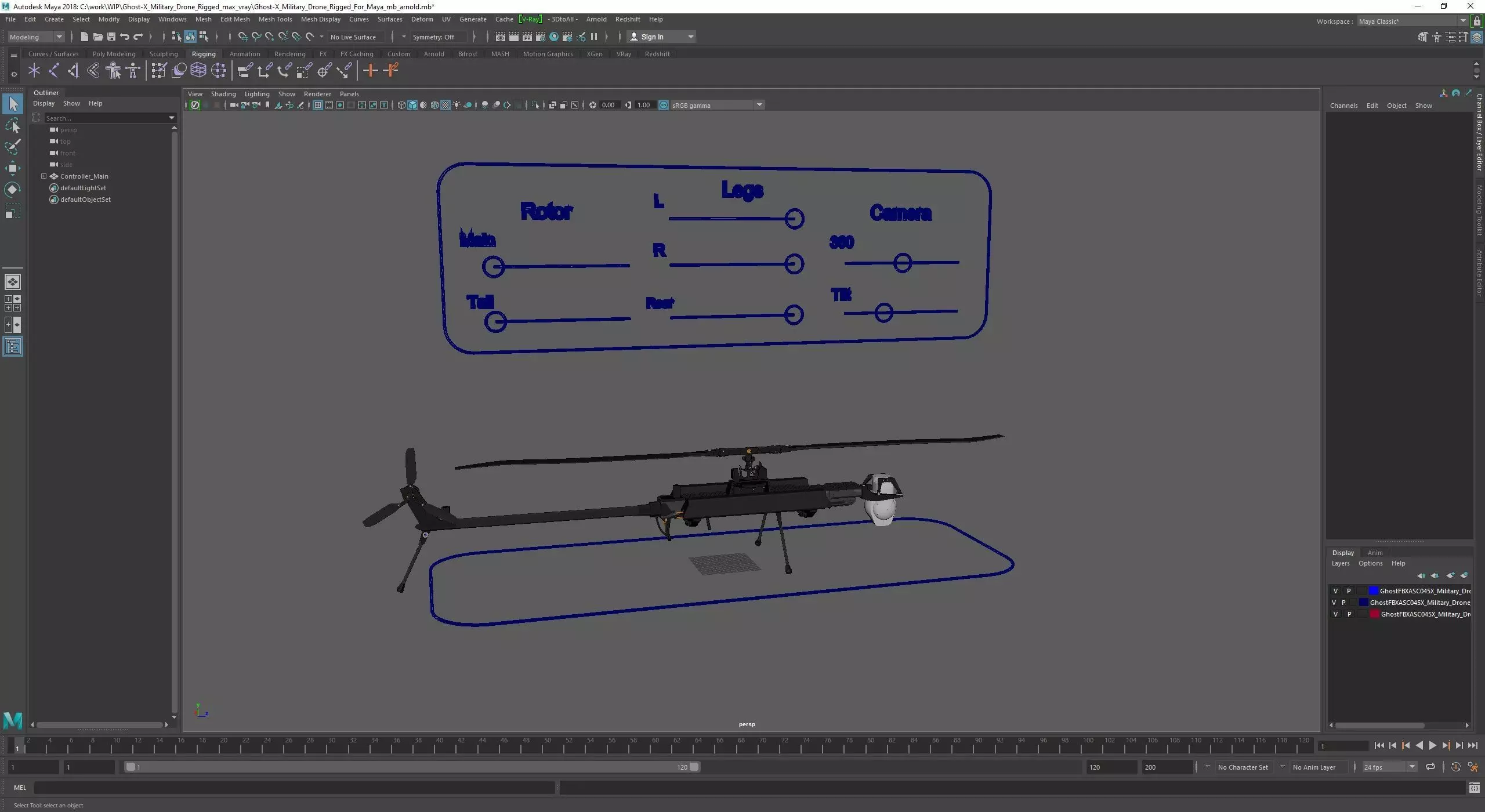This screenshot has width=1485, height=812.
Task: Open the Workspace Maya Classic dropdown
Action: [x=1412, y=21]
